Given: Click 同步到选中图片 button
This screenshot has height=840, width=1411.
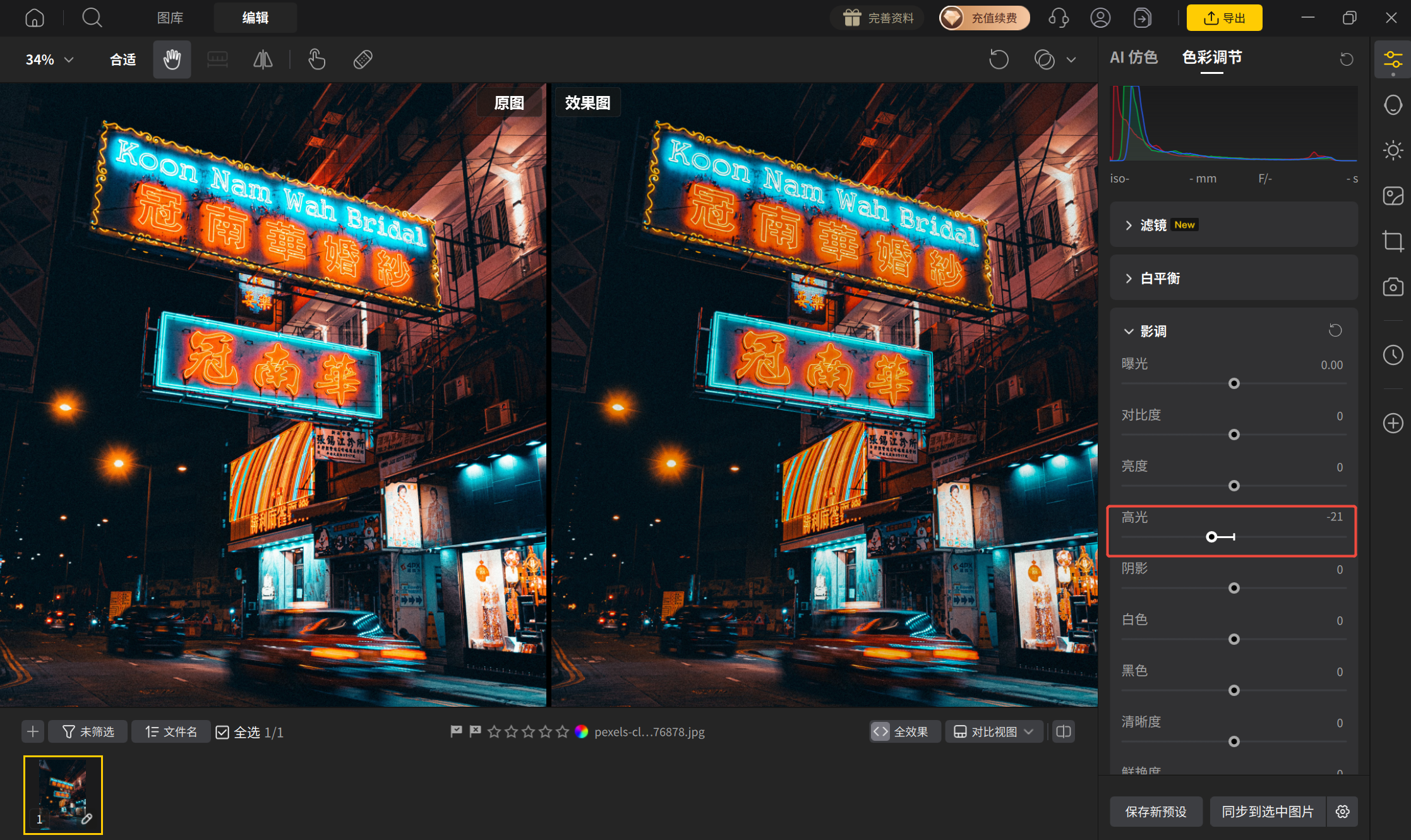Looking at the screenshot, I should [x=1268, y=812].
